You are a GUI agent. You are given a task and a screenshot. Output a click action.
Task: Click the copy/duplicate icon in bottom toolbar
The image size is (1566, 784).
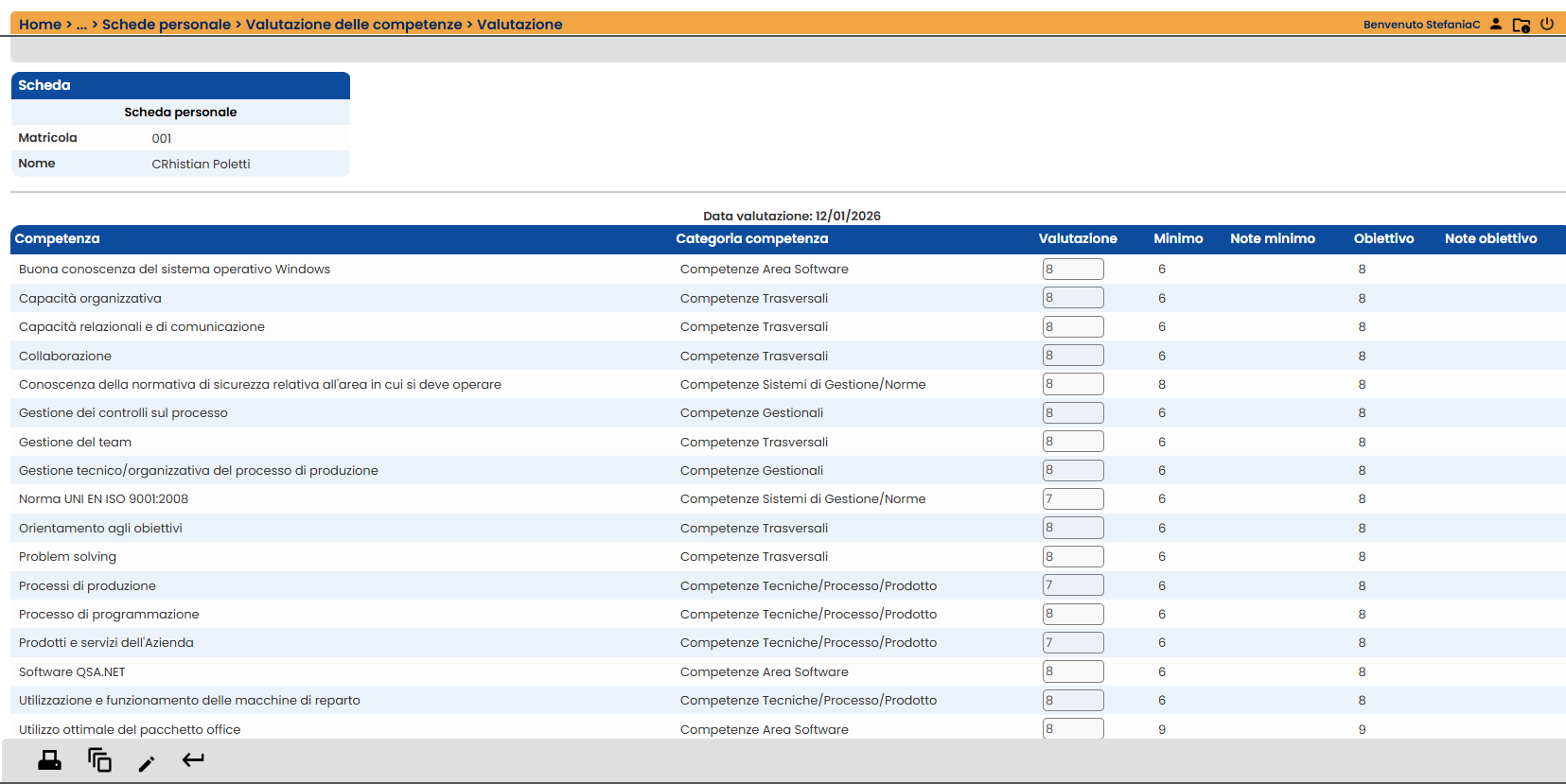pyautogui.click(x=99, y=760)
